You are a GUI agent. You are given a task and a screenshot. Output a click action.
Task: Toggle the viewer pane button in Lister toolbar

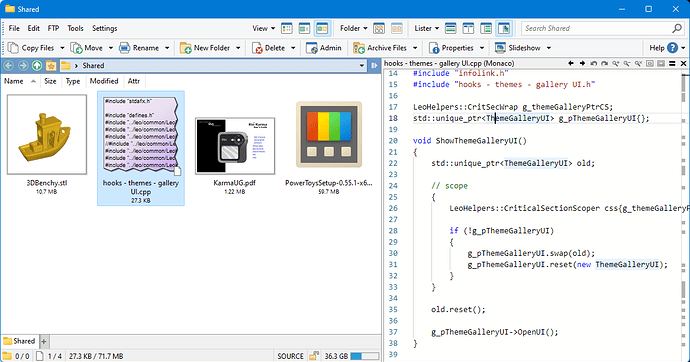coord(504,28)
